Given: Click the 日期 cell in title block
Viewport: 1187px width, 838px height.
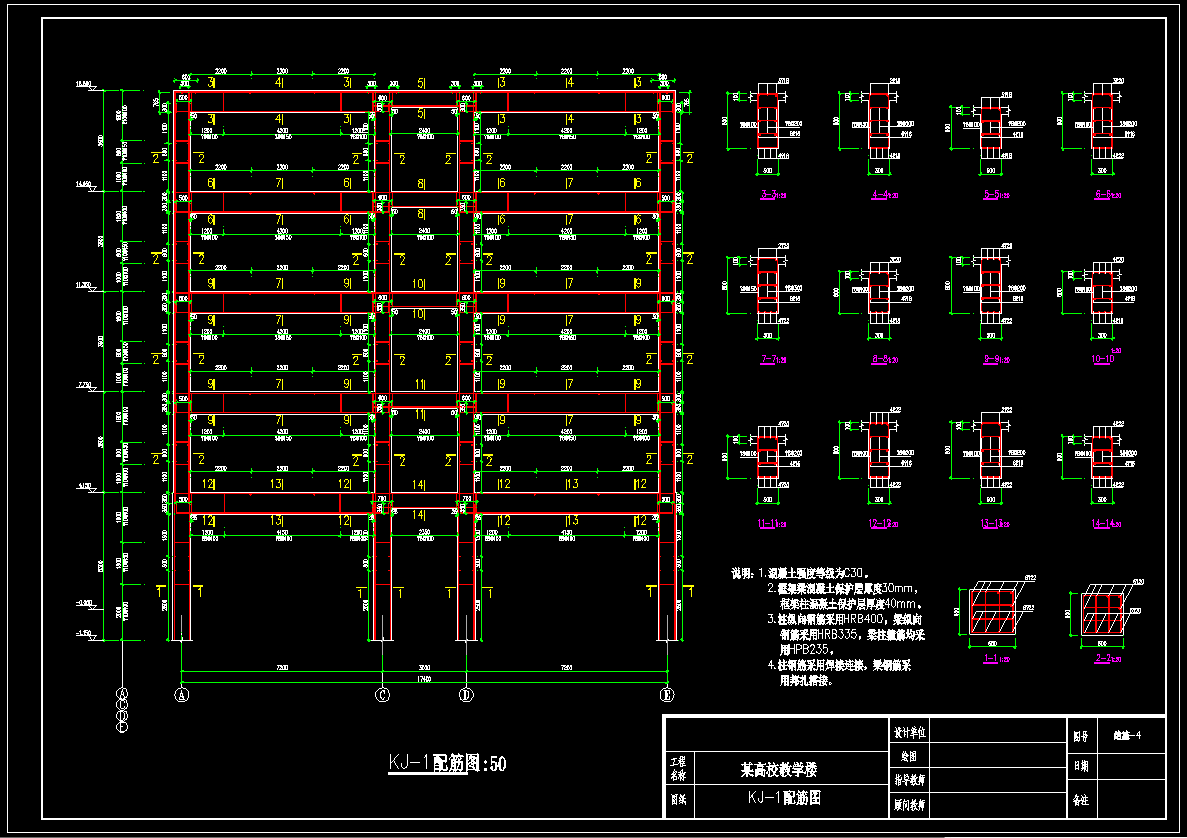Looking at the screenshot, I should pyautogui.click(x=1082, y=766).
